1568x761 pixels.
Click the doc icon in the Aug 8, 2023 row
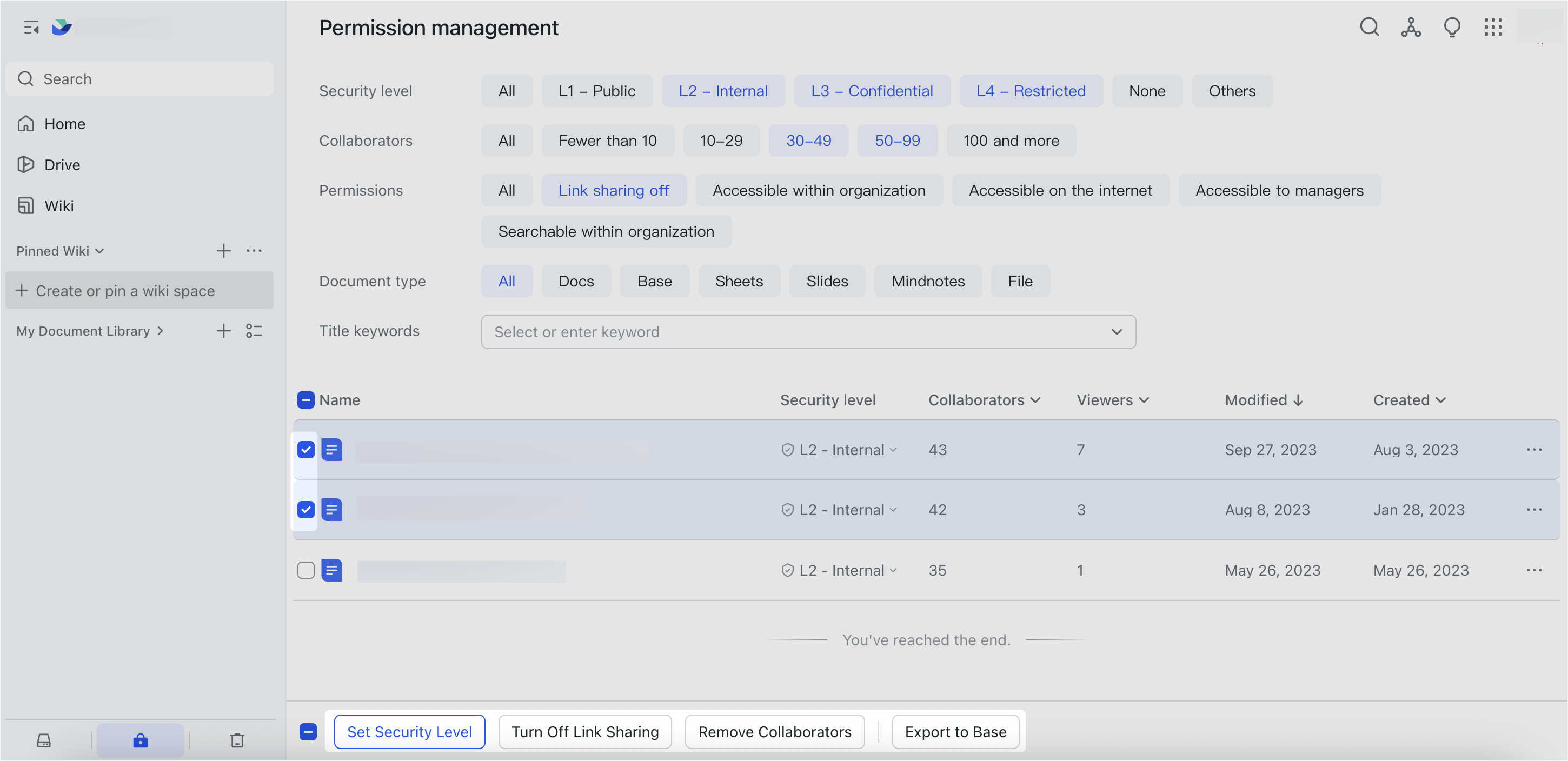(x=332, y=510)
